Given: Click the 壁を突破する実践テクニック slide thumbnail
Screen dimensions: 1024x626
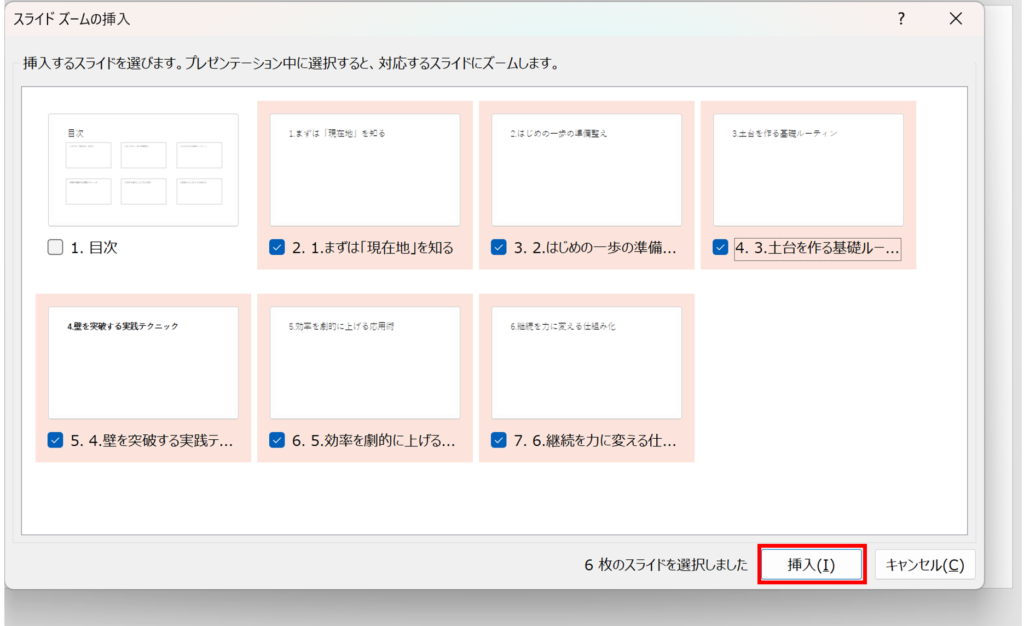Looking at the screenshot, I should click(143, 362).
